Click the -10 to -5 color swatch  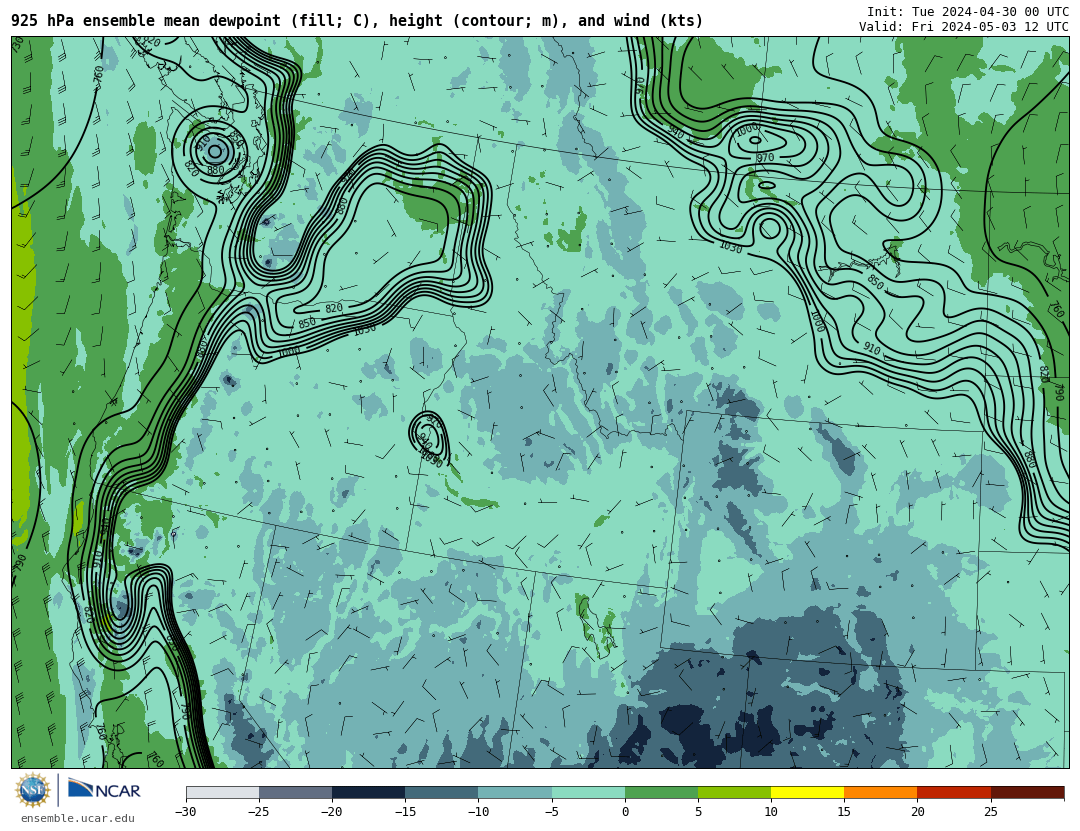tap(515, 792)
